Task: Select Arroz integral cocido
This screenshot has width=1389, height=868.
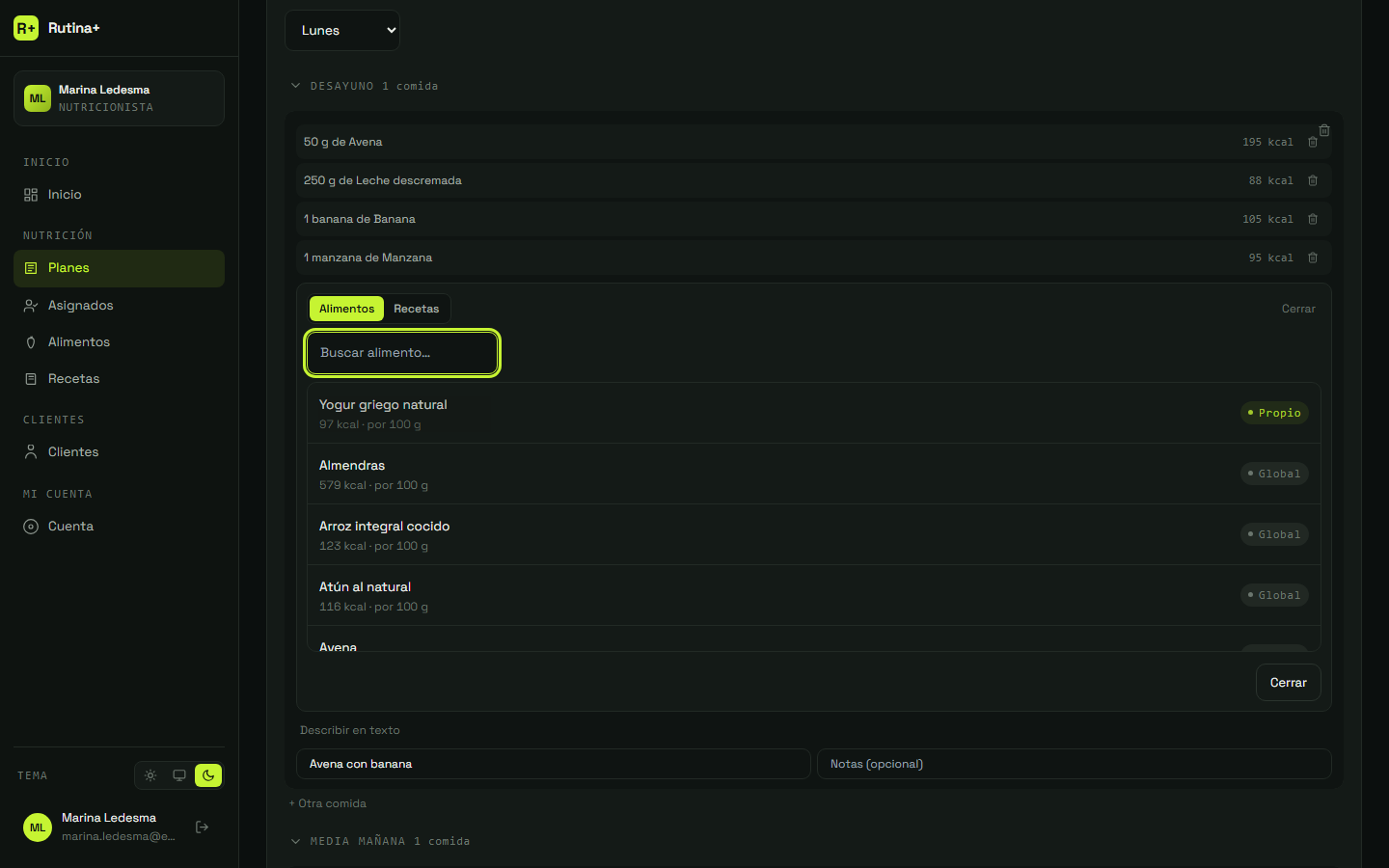Action: point(813,535)
